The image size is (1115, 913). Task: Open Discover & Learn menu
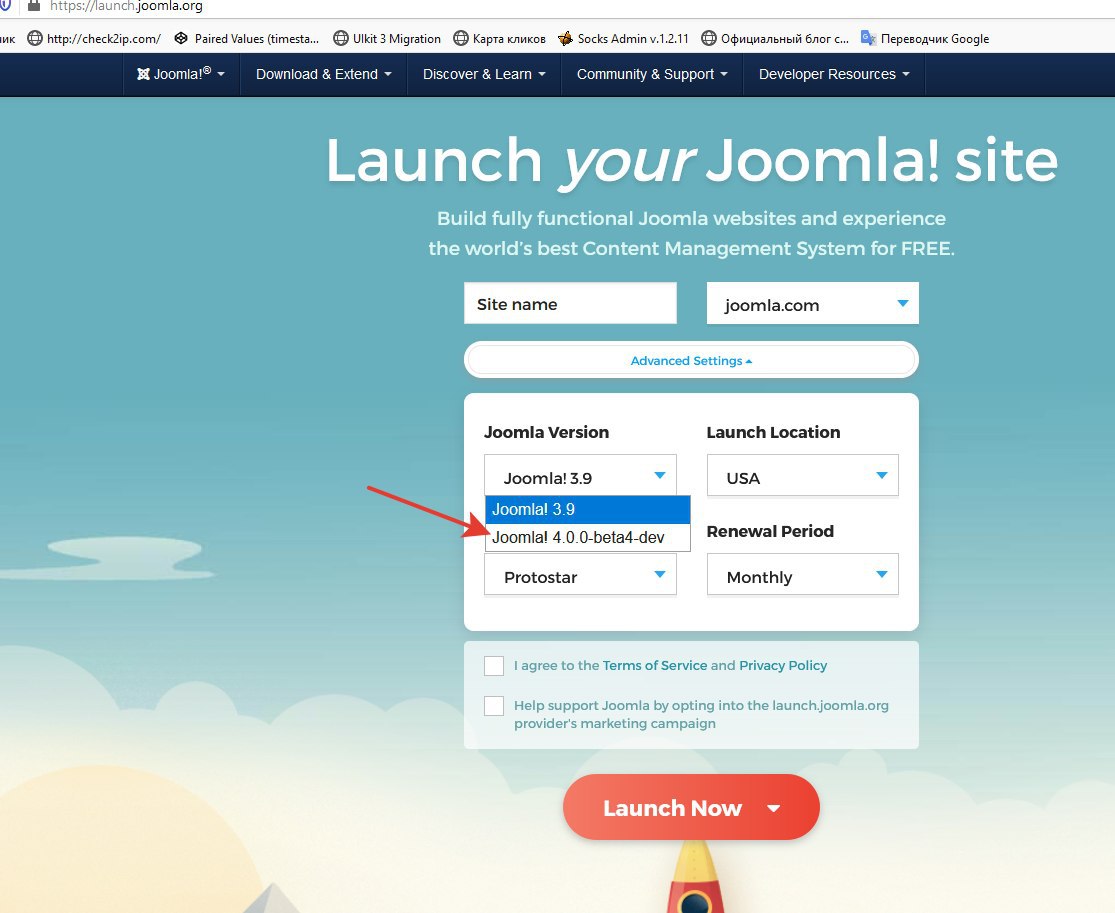click(x=484, y=74)
